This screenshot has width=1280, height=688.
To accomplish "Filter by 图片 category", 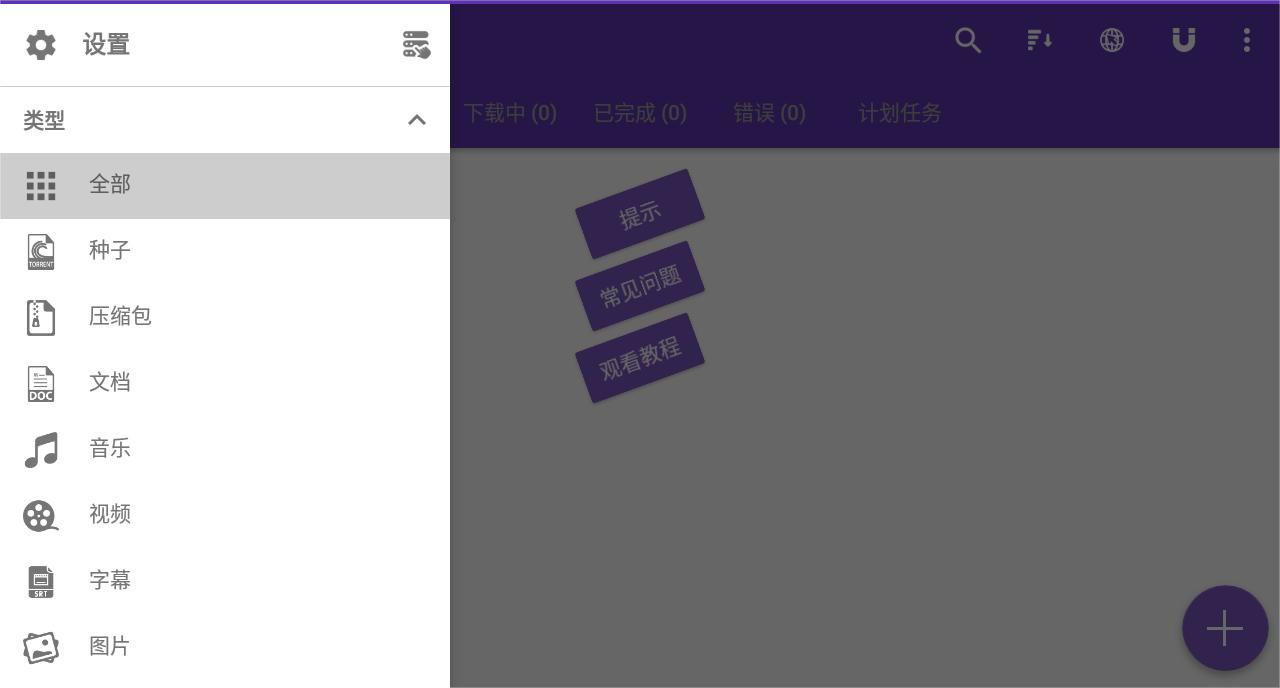I will pos(110,646).
